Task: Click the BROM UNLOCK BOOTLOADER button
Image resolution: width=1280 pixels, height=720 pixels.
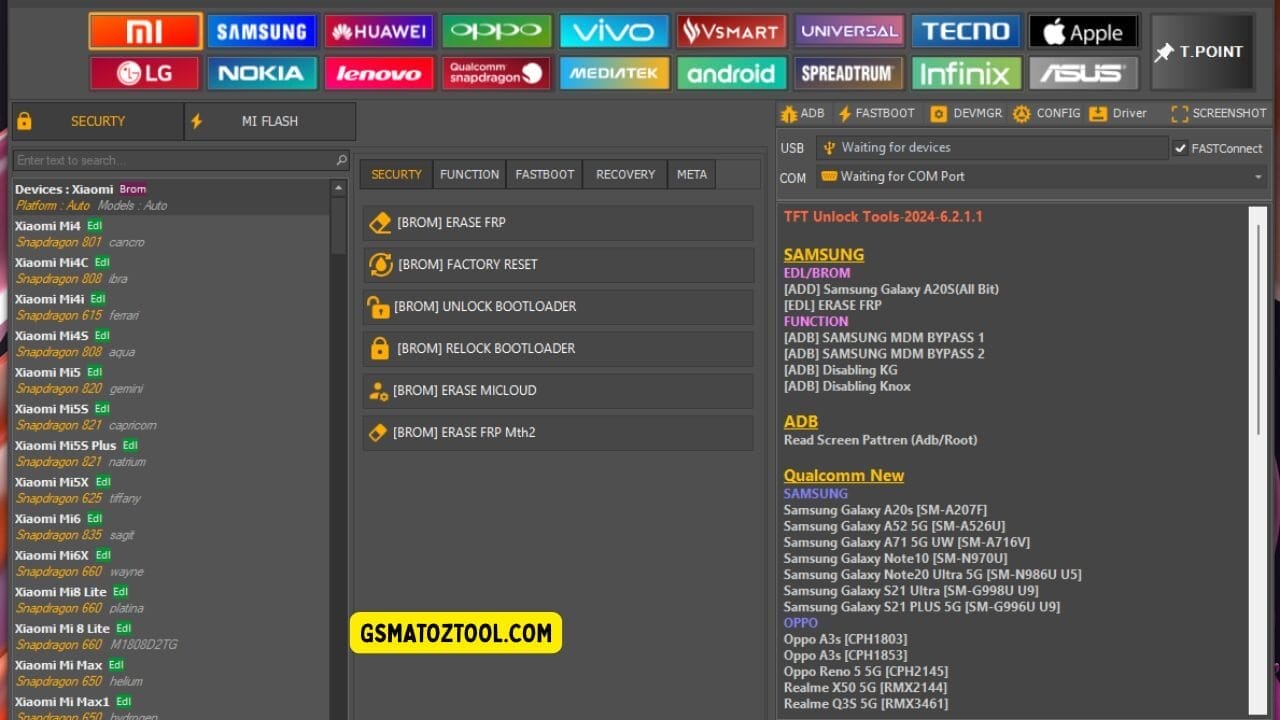Action: click(557, 307)
